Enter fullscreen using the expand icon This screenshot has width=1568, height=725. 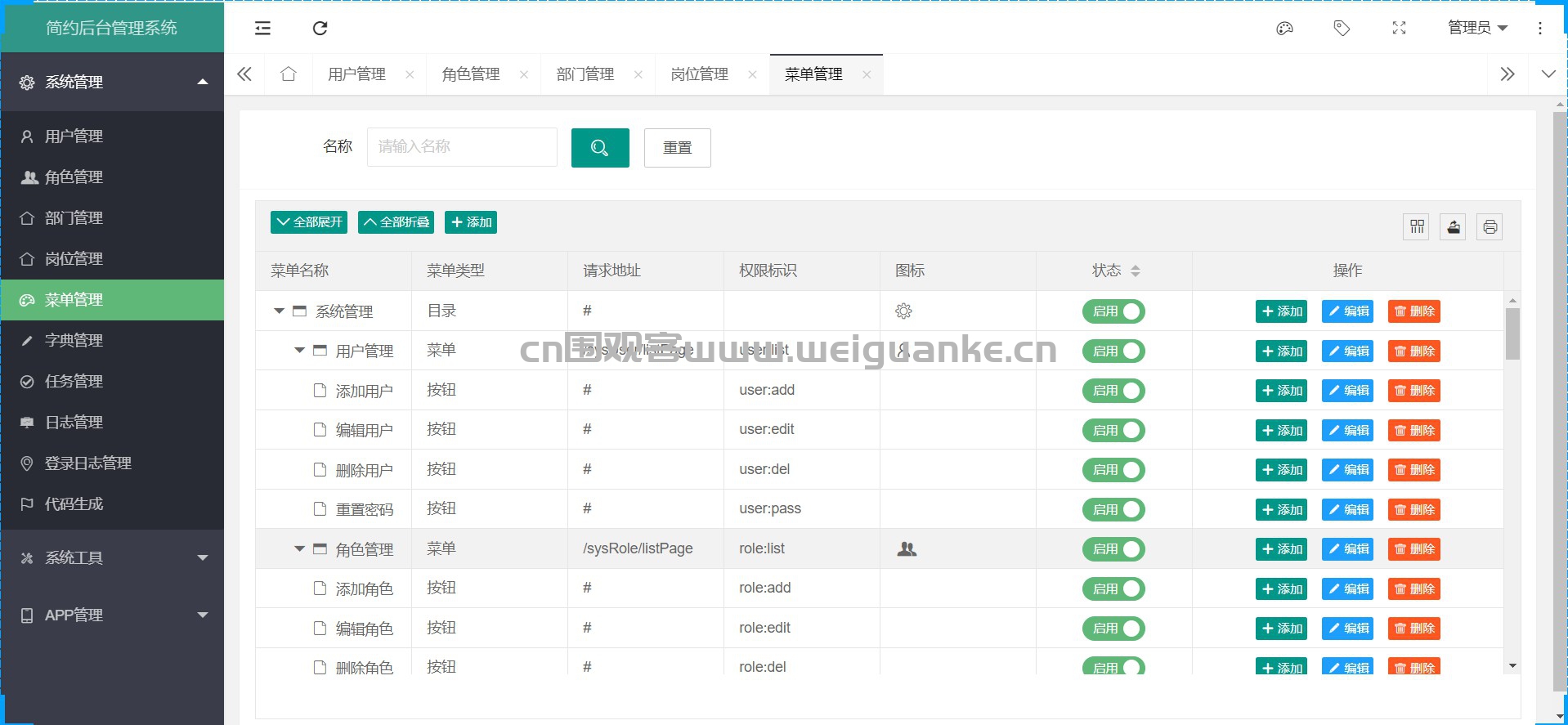point(1399,29)
